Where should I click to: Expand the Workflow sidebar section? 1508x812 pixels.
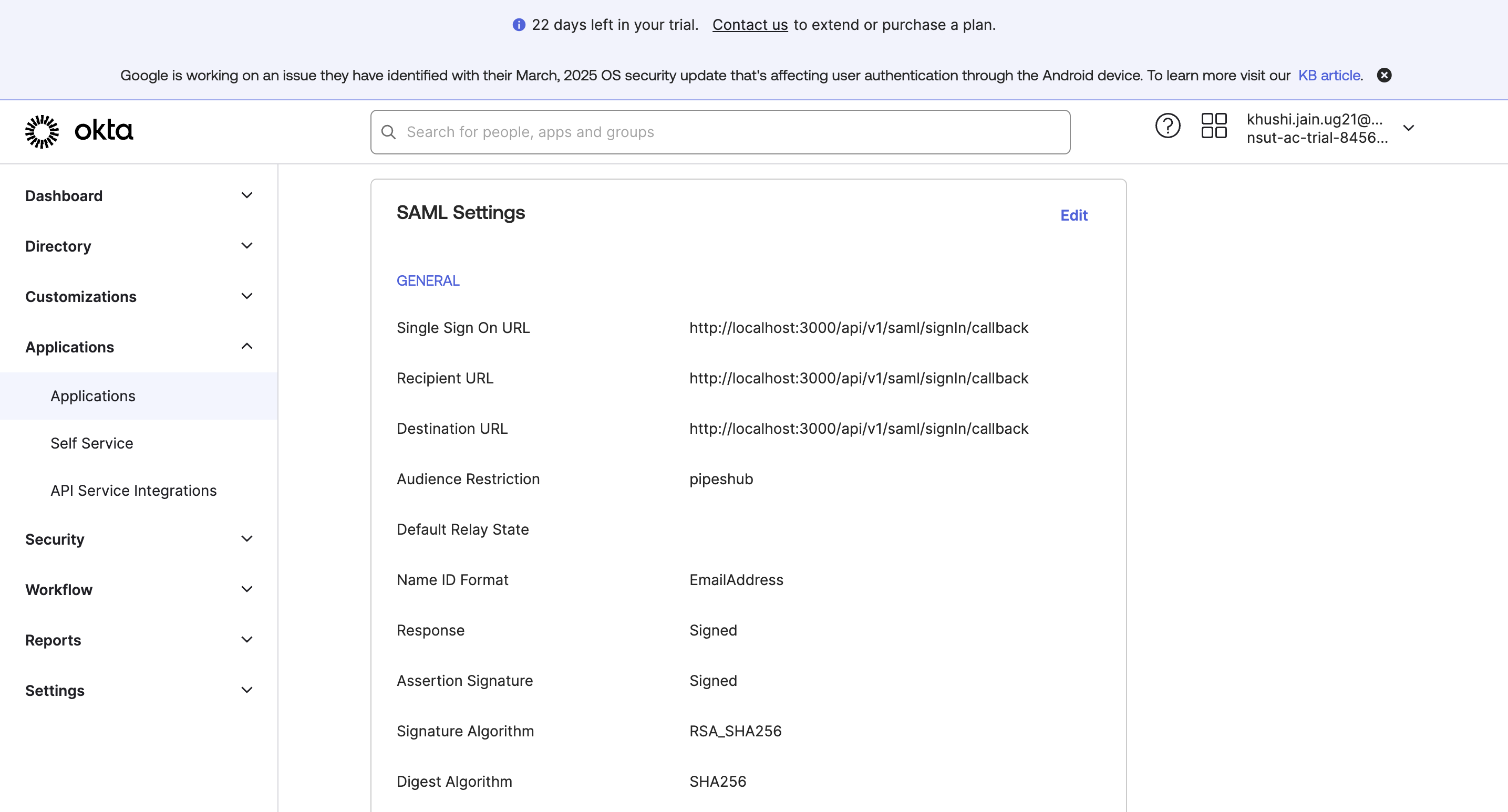pos(247,589)
